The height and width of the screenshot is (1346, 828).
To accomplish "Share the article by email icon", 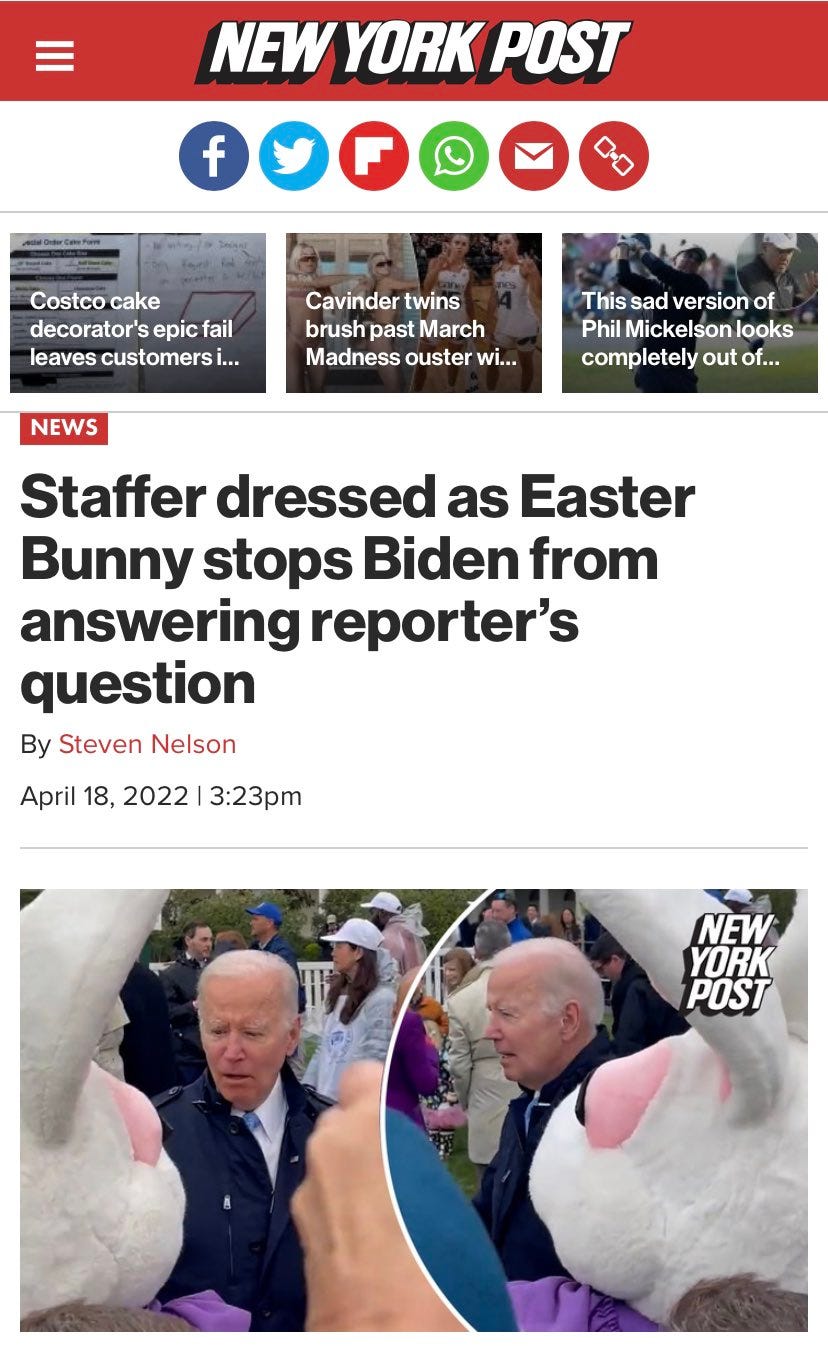I will [x=534, y=156].
